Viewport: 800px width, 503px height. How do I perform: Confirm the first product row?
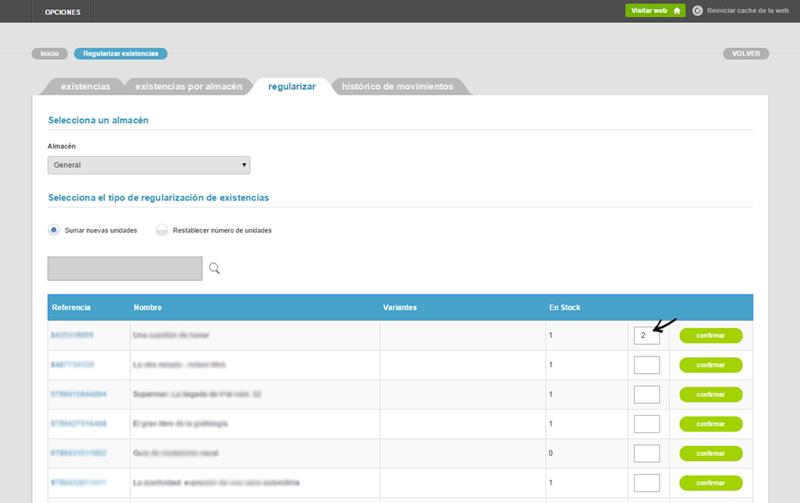(x=710, y=335)
